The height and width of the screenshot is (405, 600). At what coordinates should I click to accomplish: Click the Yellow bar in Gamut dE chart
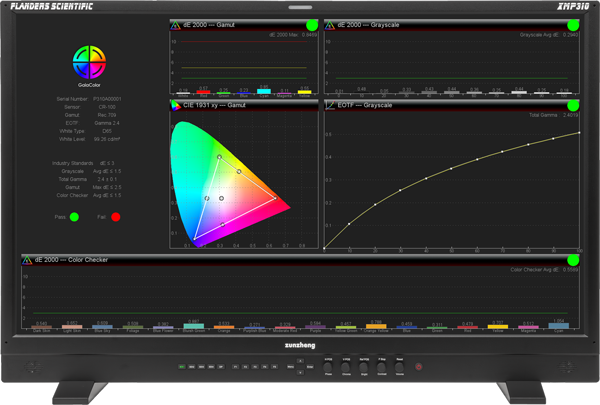[305, 92]
